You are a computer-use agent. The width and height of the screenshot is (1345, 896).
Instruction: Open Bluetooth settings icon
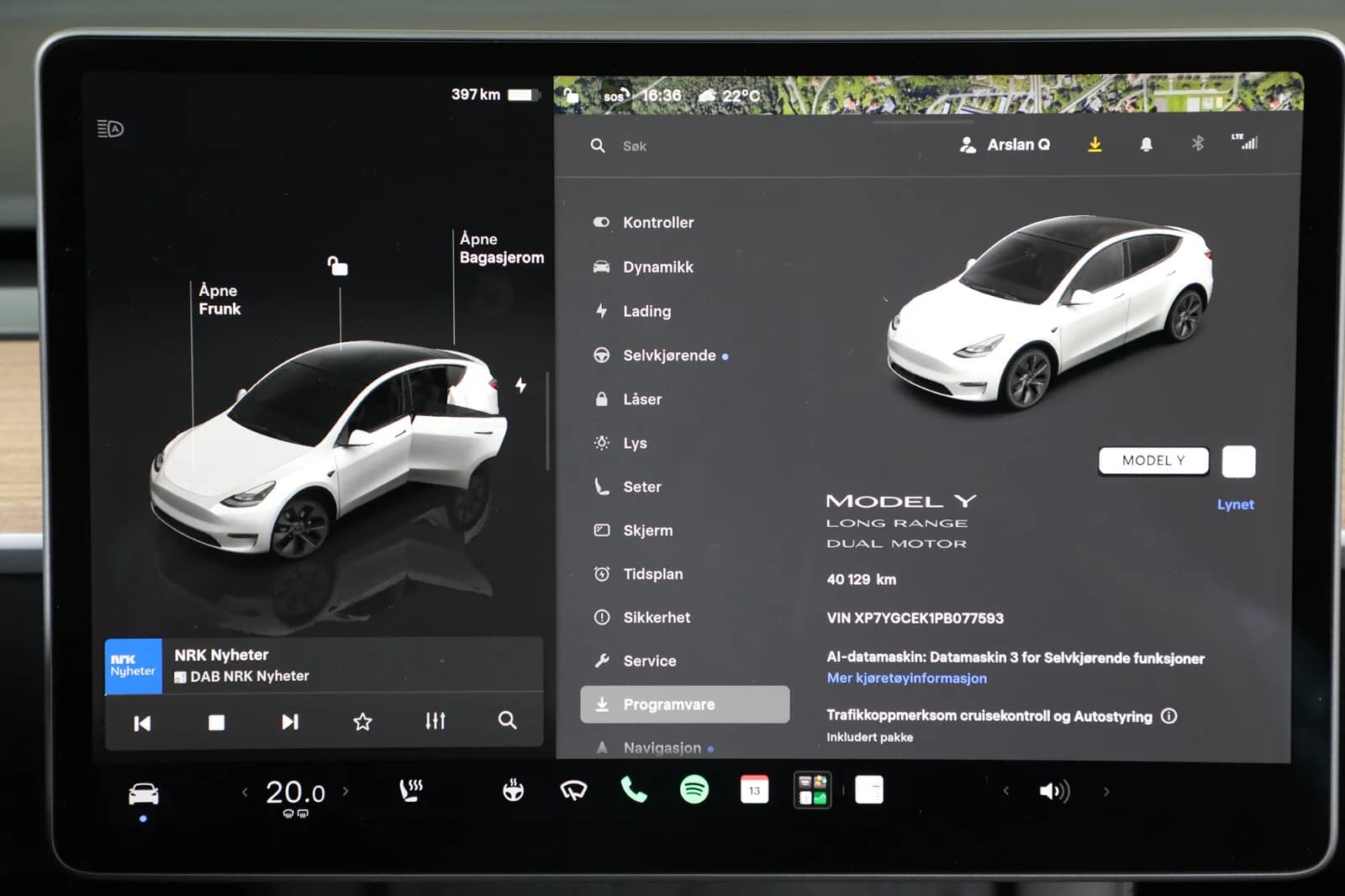(1198, 144)
